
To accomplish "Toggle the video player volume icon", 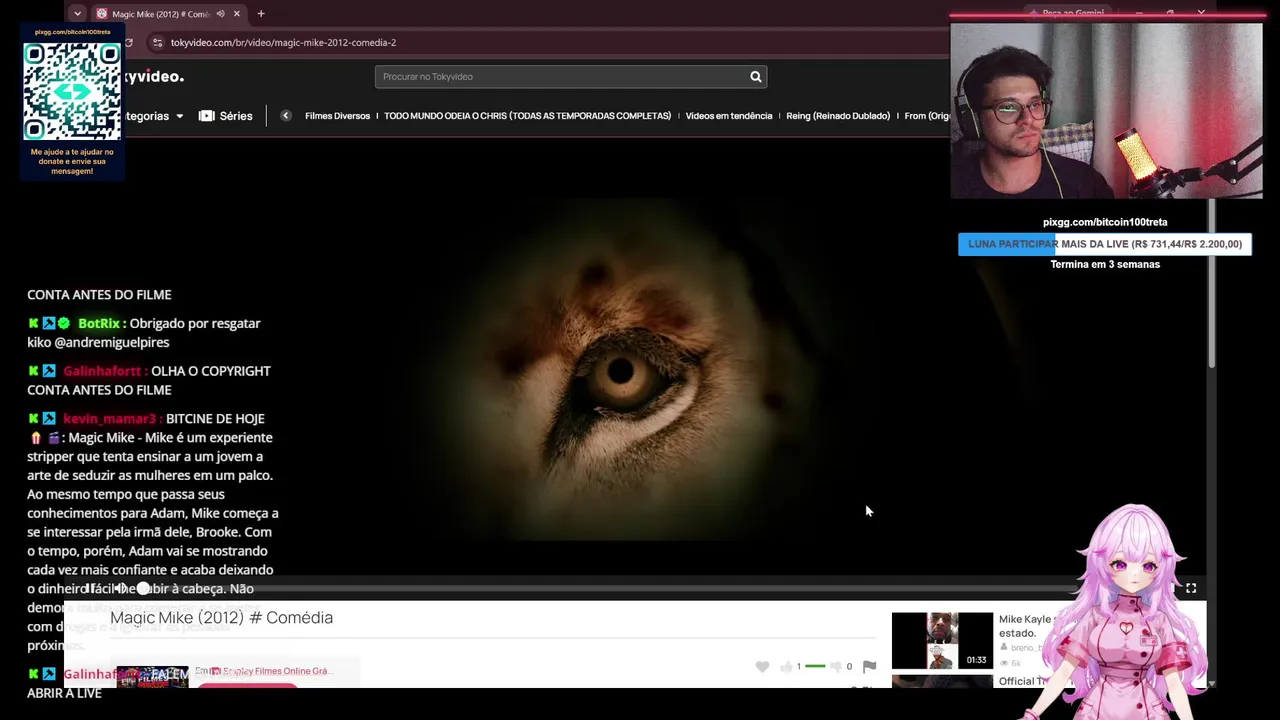I will pyautogui.click(x=121, y=589).
